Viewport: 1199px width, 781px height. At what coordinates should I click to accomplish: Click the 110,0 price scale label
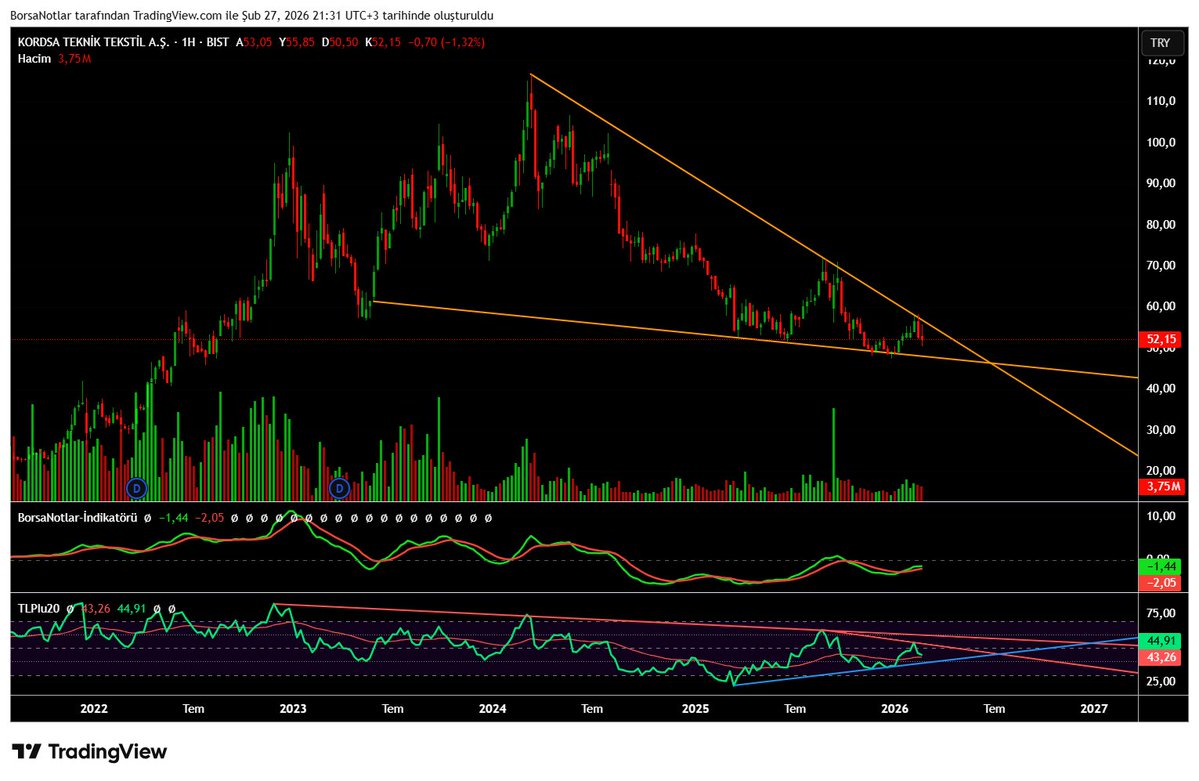(1161, 101)
